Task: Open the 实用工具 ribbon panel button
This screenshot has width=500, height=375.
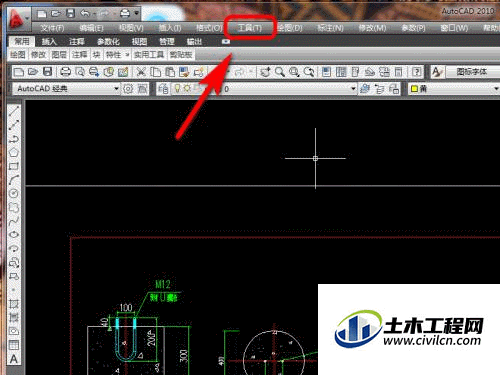Action: [x=149, y=54]
